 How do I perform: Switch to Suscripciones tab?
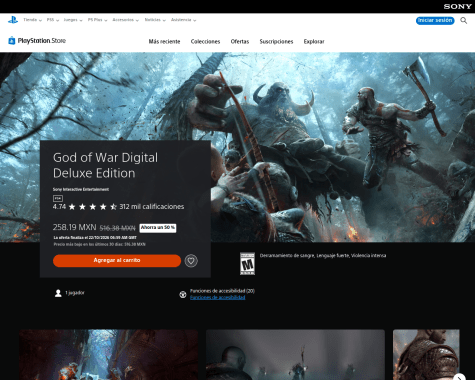pos(276,41)
